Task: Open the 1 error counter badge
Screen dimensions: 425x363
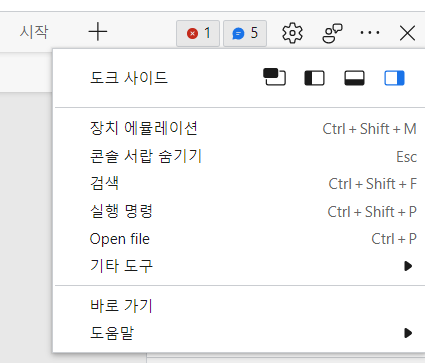Action: pos(198,33)
